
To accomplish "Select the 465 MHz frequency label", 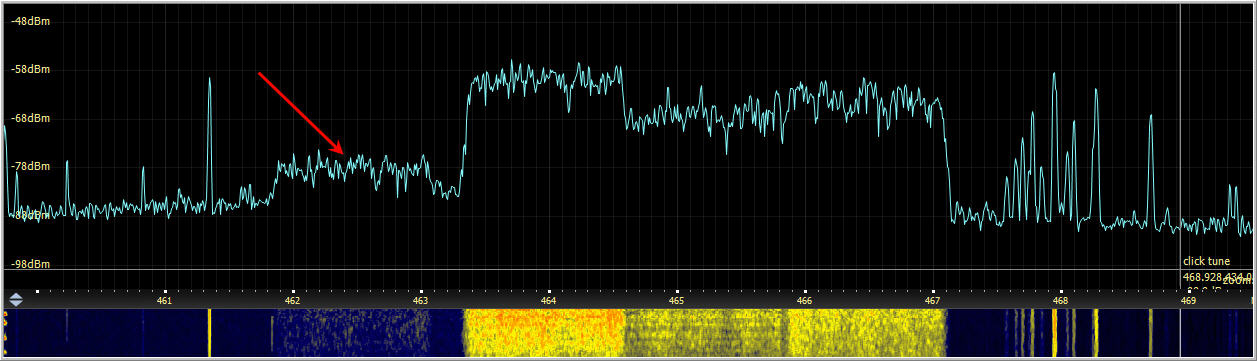I will tap(677, 300).
